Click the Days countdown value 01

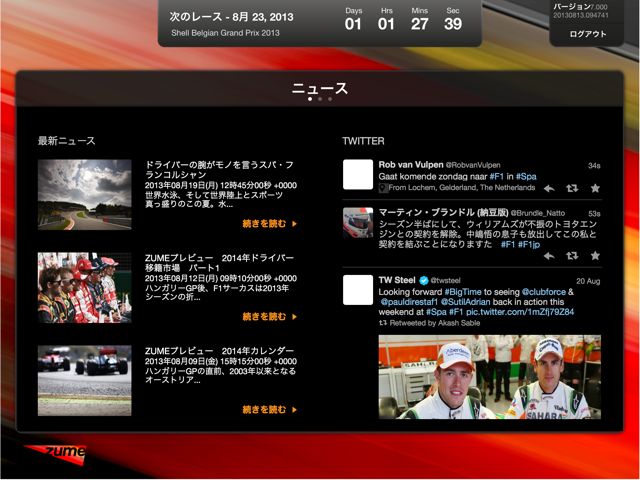pos(353,24)
